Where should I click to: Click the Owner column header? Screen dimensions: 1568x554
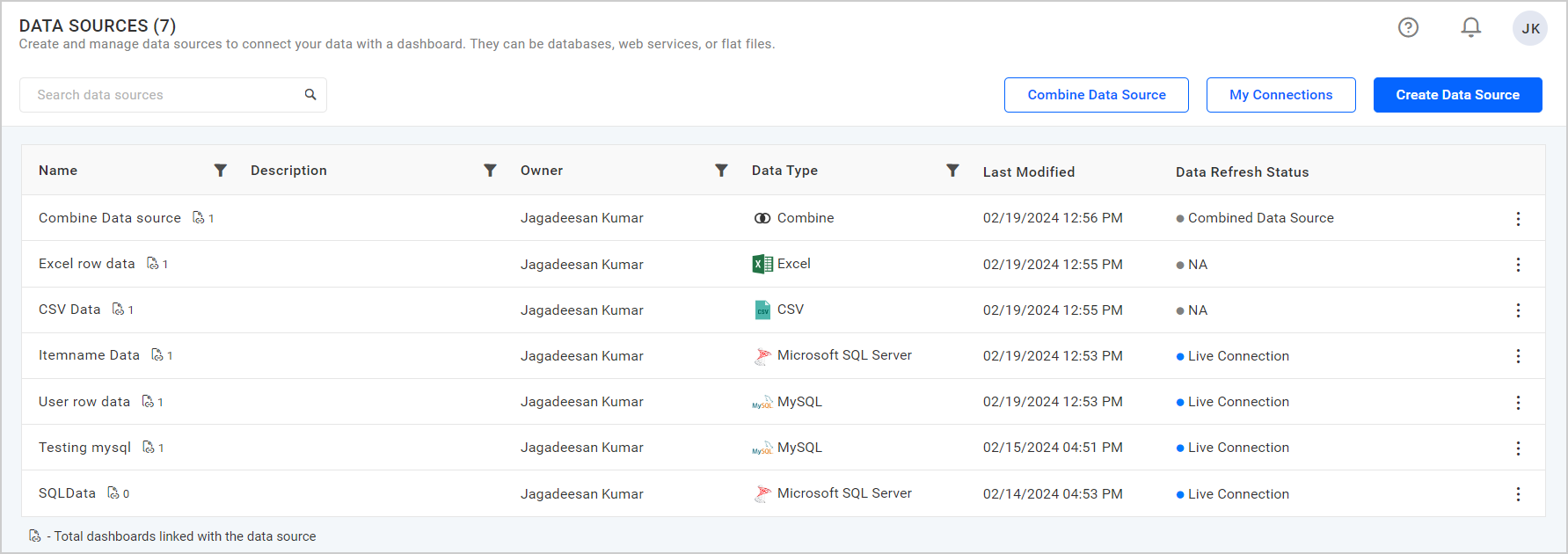pyautogui.click(x=542, y=170)
